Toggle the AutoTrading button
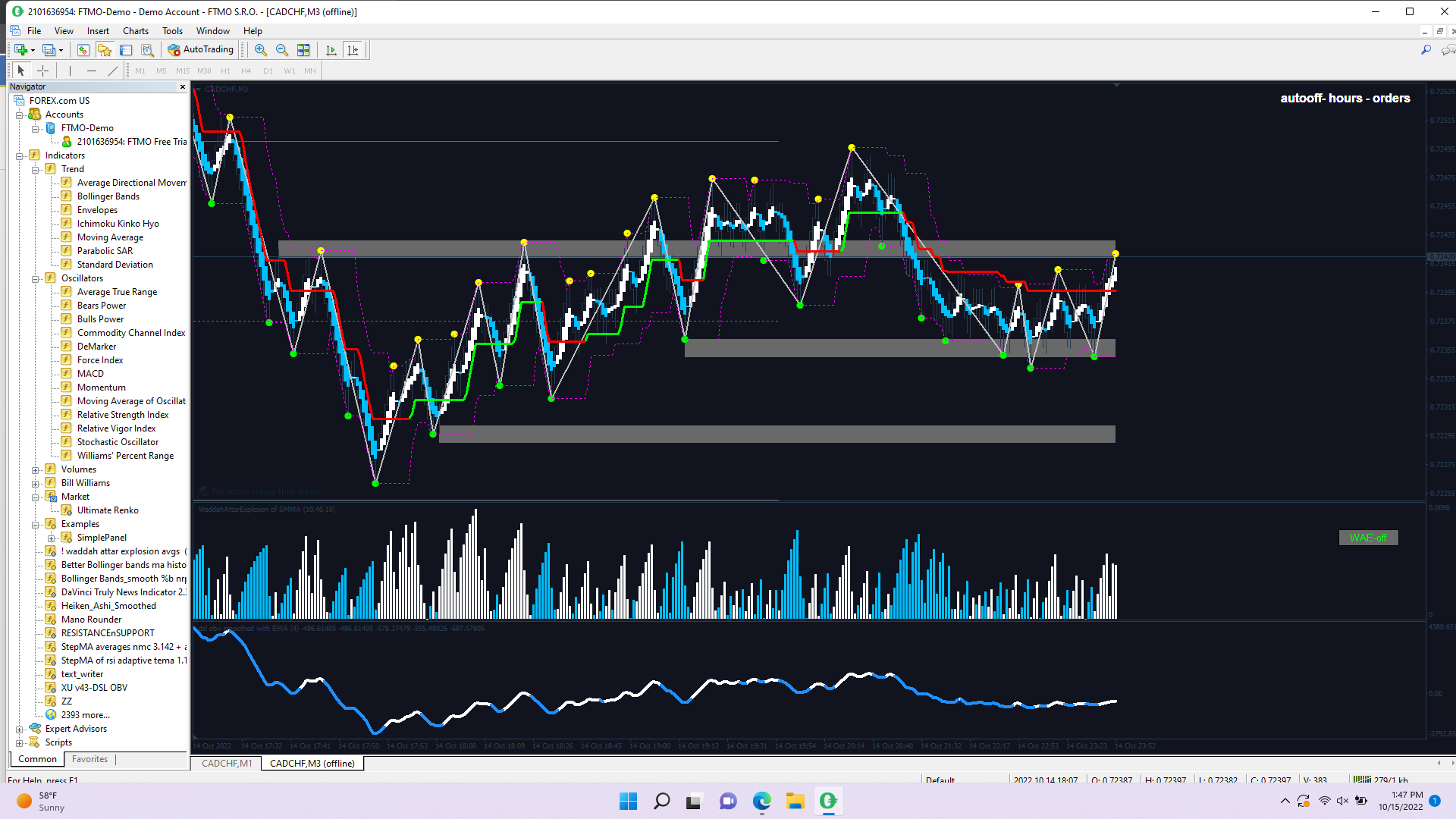 click(201, 50)
